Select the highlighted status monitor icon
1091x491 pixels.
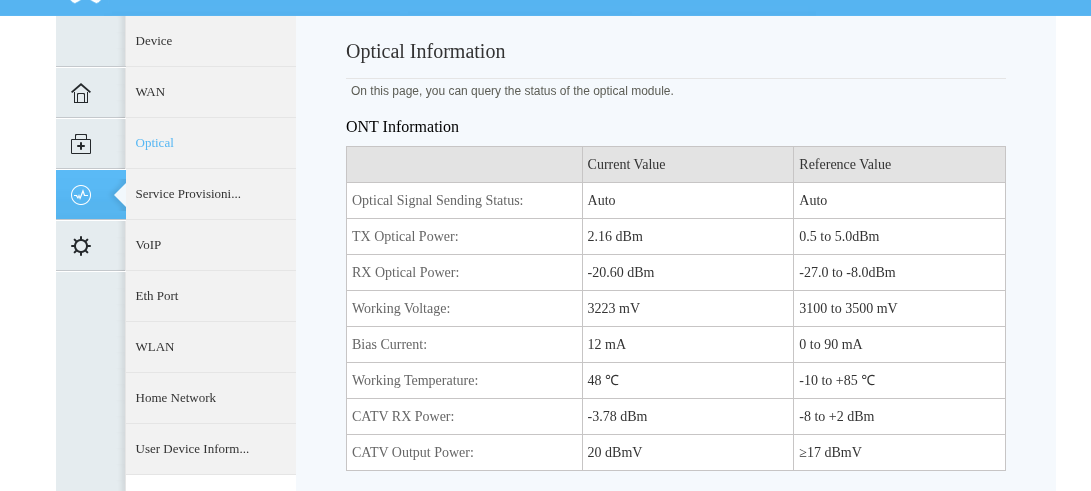[81, 195]
